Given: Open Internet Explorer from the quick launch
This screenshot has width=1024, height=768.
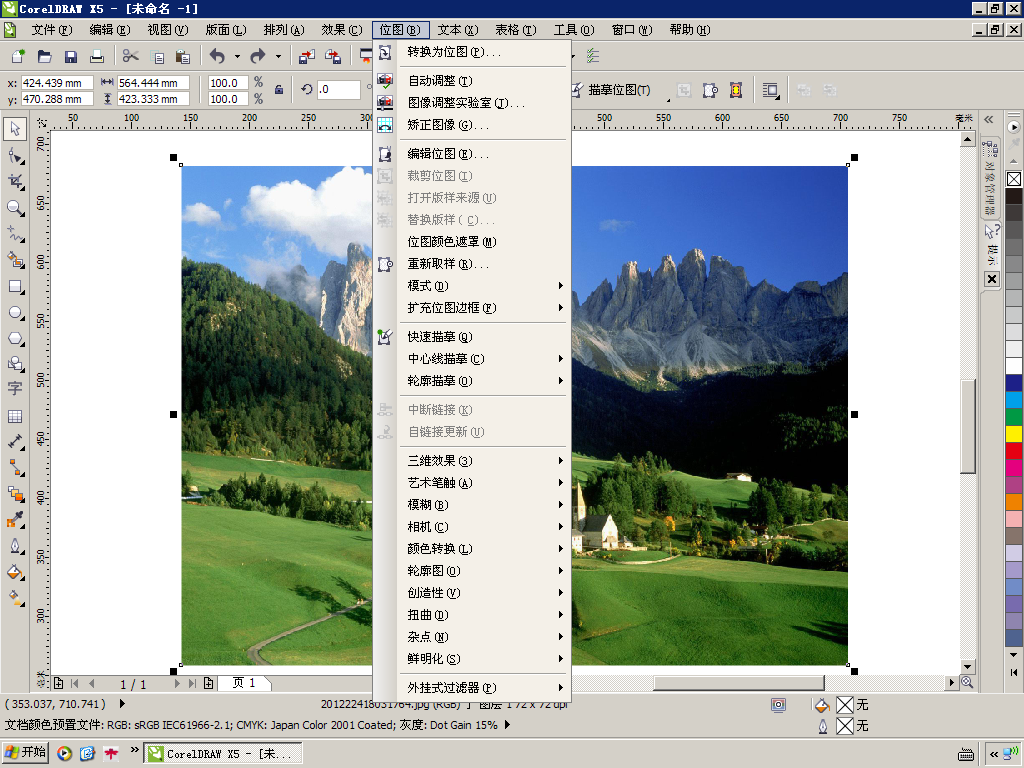Looking at the screenshot, I should coord(88,754).
